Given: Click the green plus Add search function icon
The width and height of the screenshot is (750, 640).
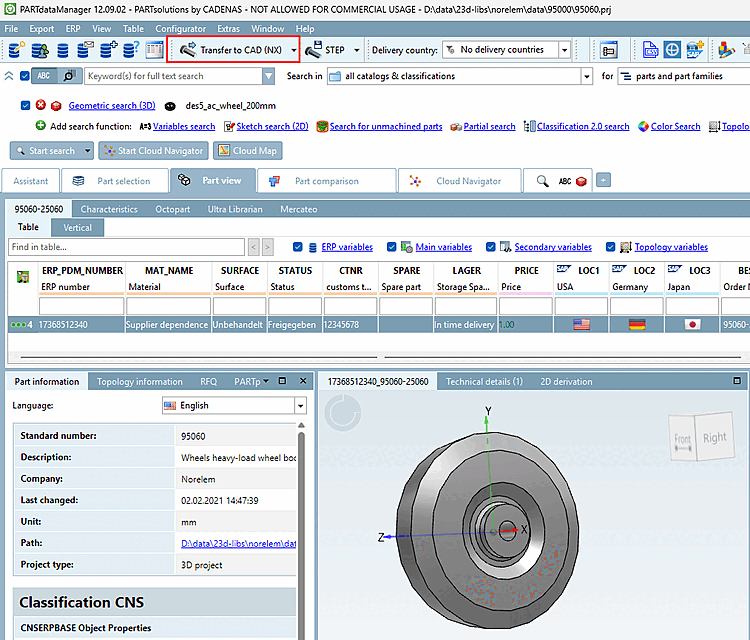Looking at the screenshot, I should pyautogui.click(x=40, y=126).
